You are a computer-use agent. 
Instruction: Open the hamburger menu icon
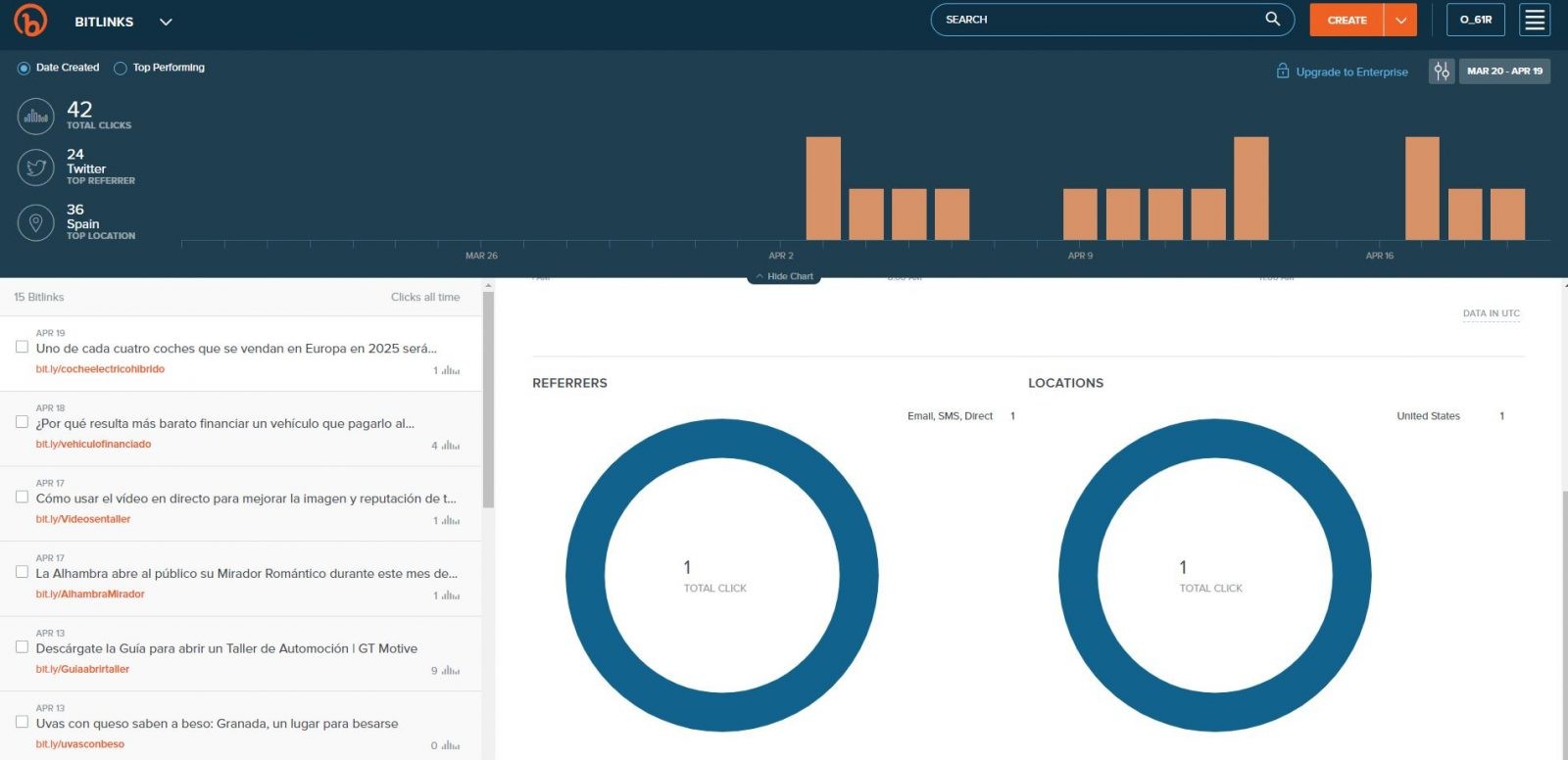coord(1535,20)
